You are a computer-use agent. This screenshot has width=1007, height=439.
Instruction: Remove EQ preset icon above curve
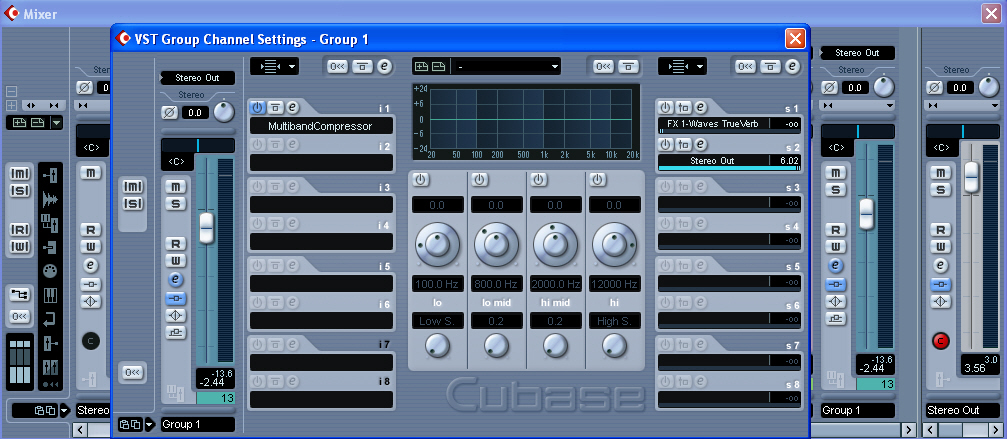439,66
